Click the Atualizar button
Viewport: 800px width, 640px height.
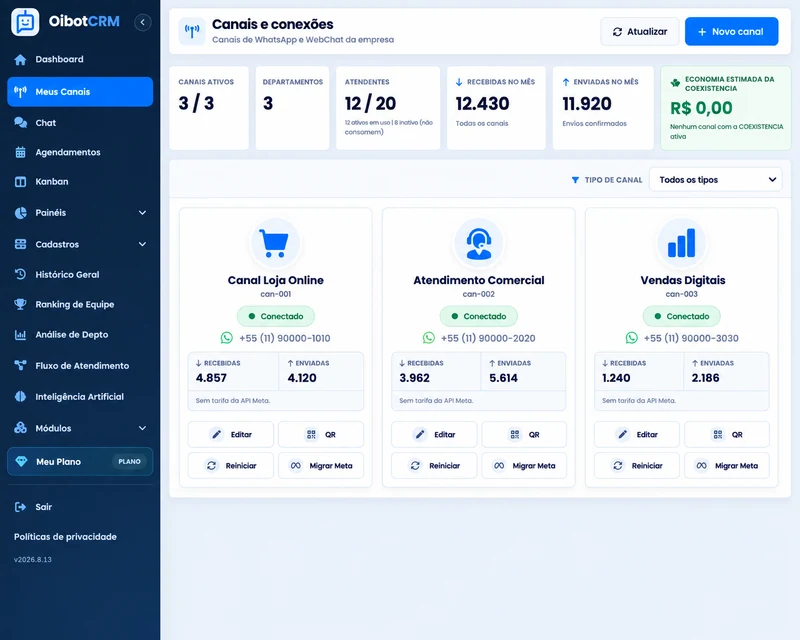[x=640, y=32]
